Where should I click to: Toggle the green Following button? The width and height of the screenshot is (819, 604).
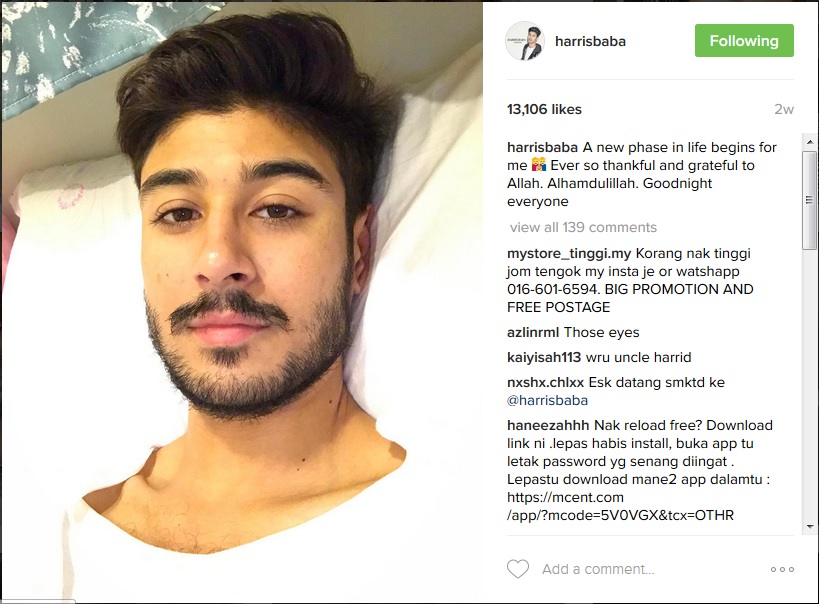[x=744, y=41]
